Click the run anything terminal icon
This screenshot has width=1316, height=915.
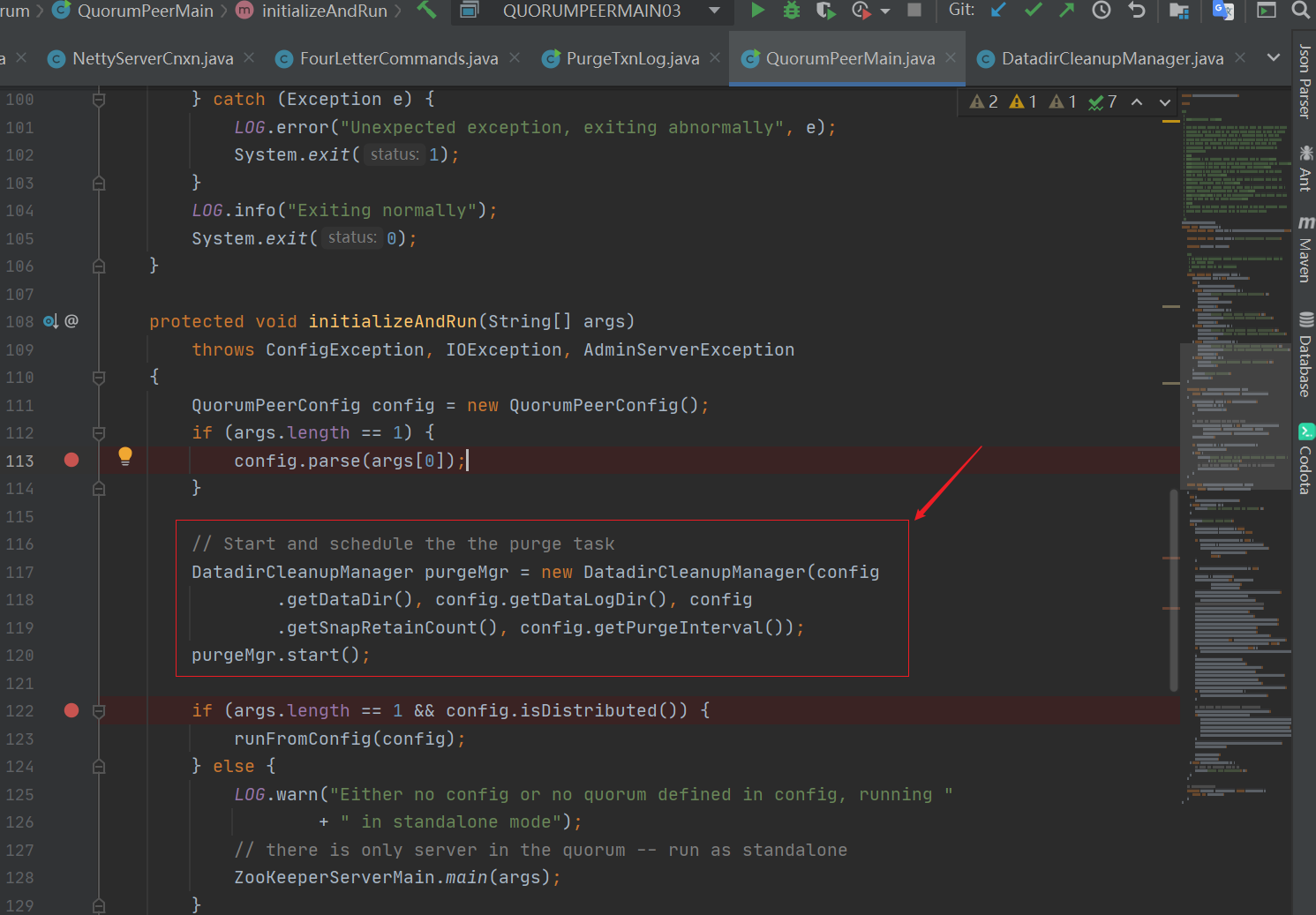pyautogui.click(x=1267, y=10)
